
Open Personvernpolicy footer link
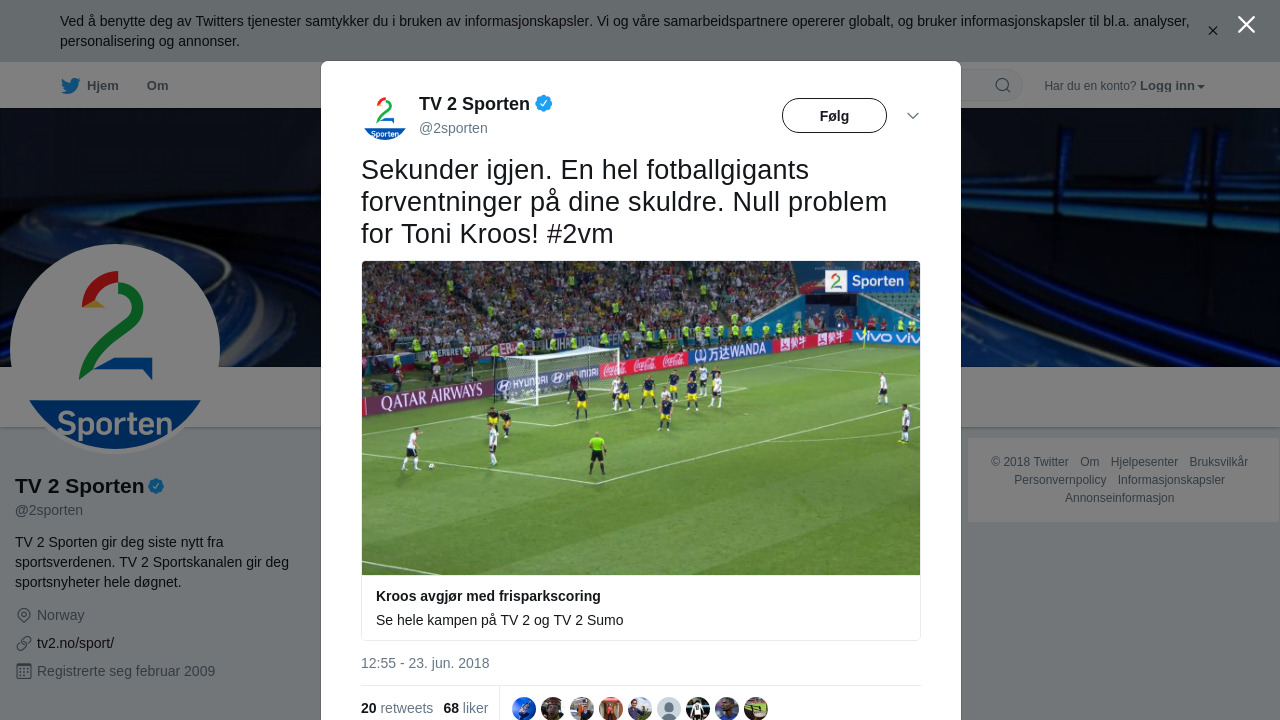(1060, 480)
